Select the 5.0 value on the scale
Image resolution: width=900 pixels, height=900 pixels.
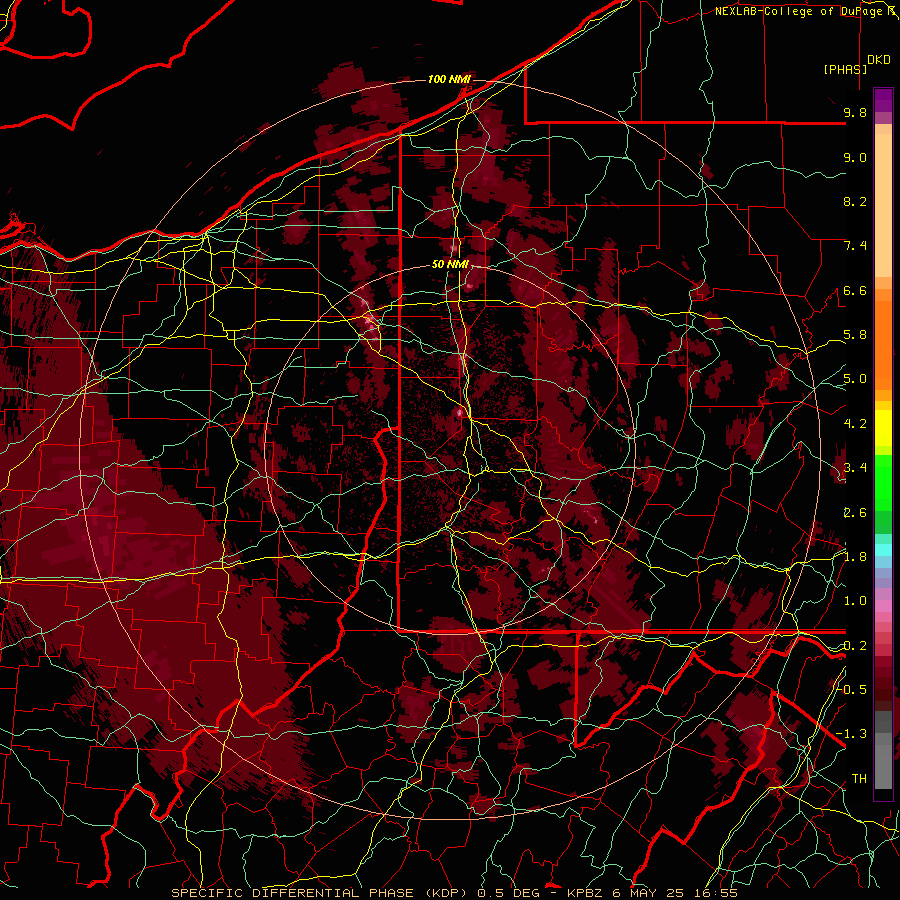[855, 379]
